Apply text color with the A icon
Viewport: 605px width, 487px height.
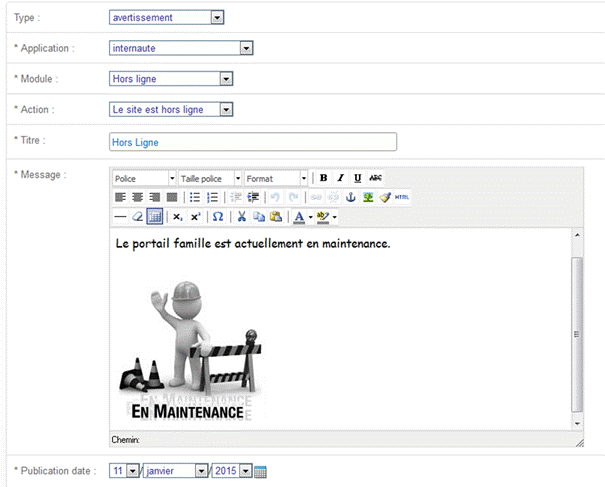pyautogui.click(x=299, y=217)
